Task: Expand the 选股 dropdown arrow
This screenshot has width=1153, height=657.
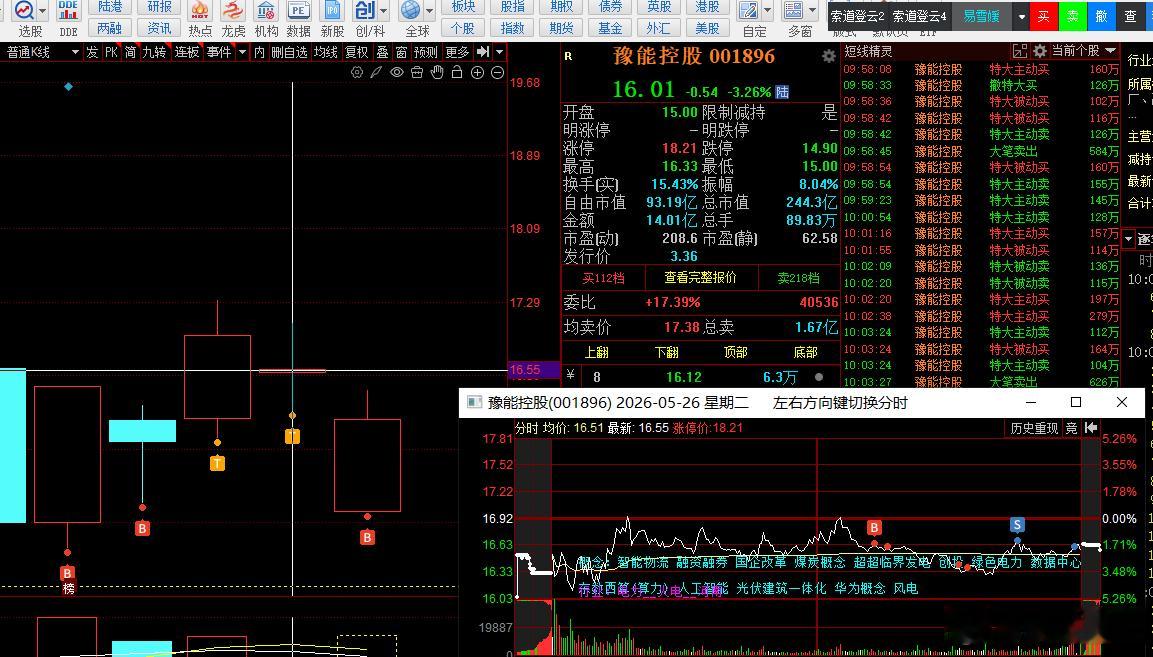Action: point(43,10)
